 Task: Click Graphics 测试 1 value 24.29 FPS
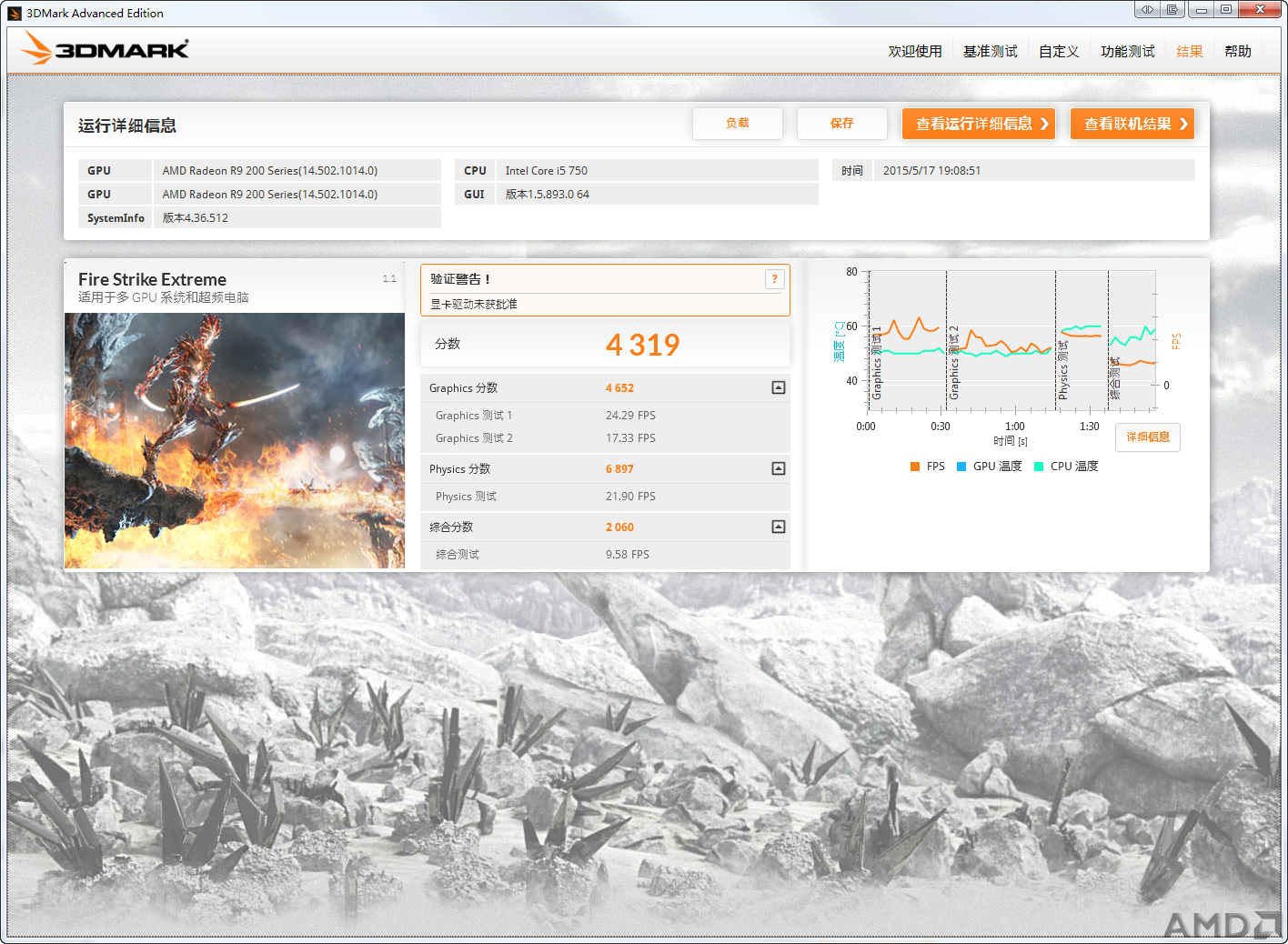click(630, 416)
